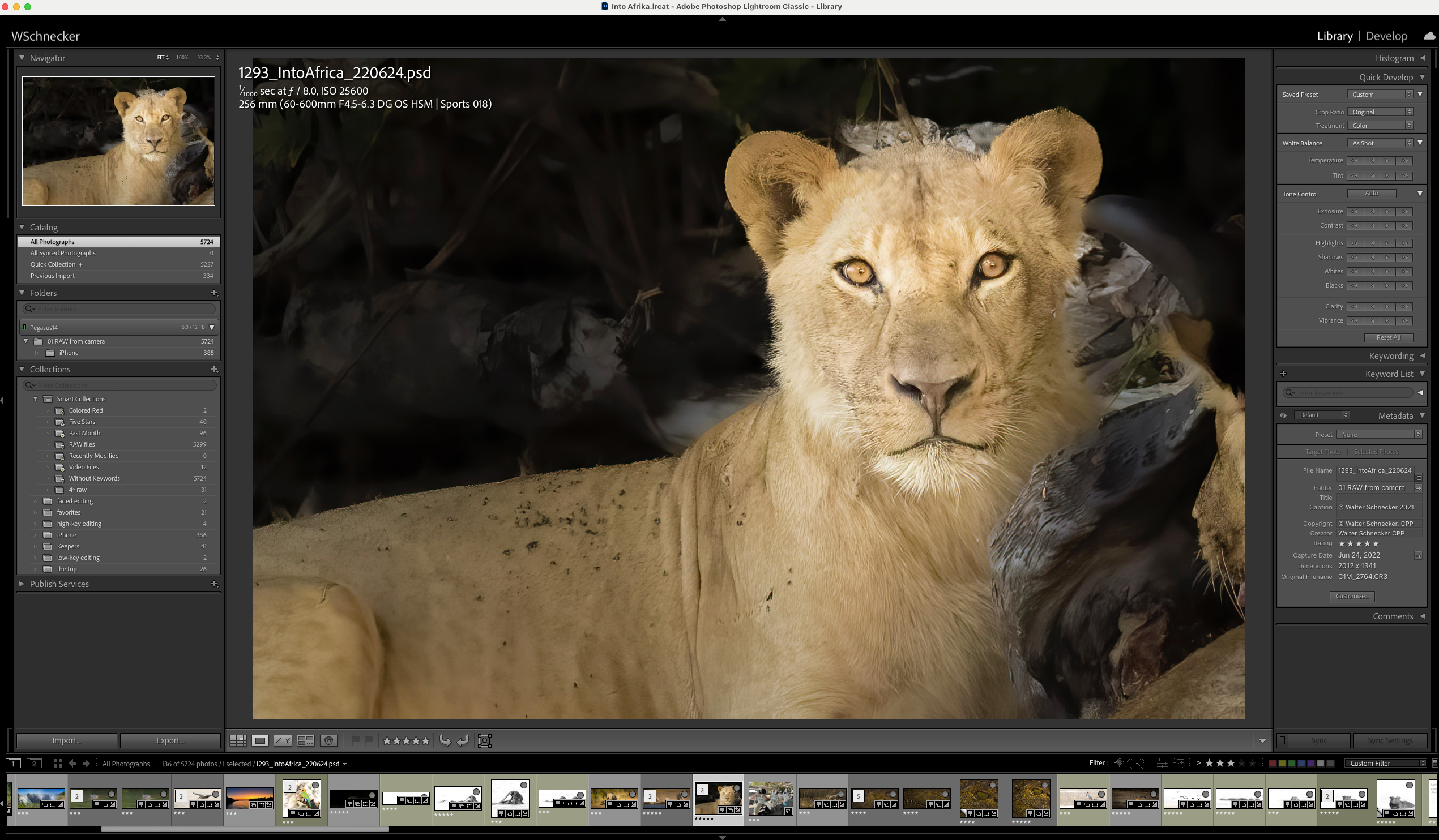Select the Keepers collection

(x=68, y=546)
